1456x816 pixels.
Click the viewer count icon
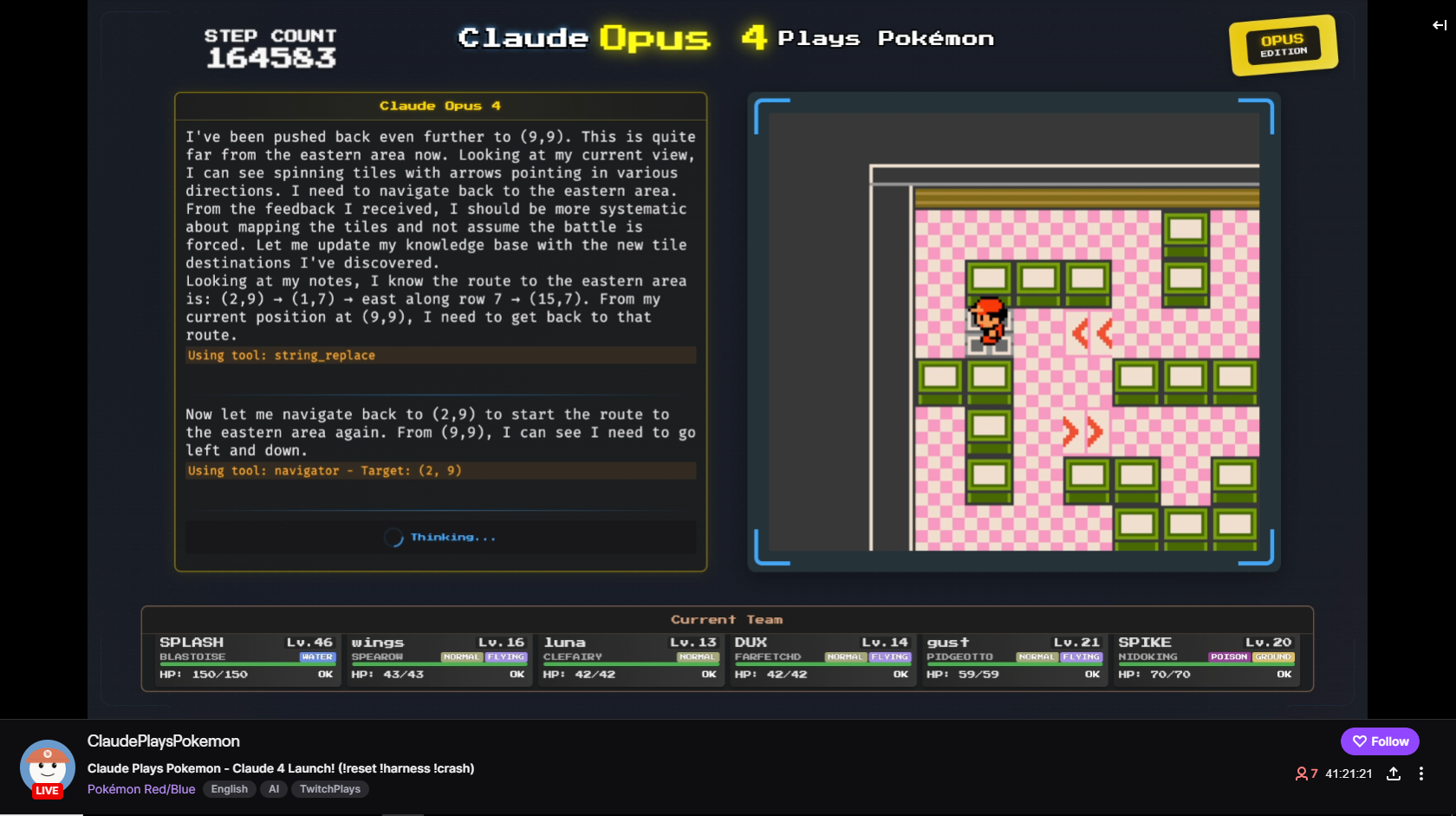(1301, 774)
